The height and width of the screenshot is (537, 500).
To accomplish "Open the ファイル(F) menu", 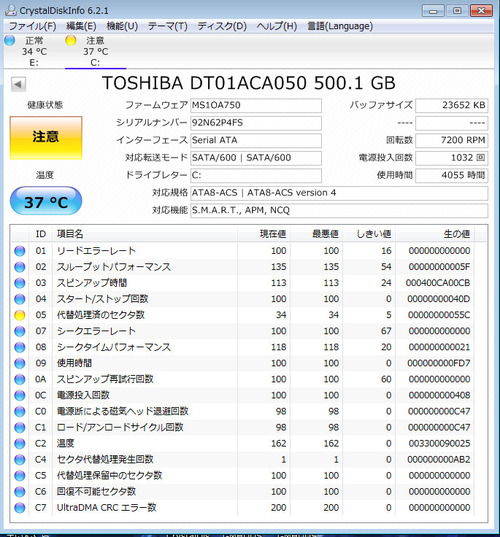I will click(33, 26).
